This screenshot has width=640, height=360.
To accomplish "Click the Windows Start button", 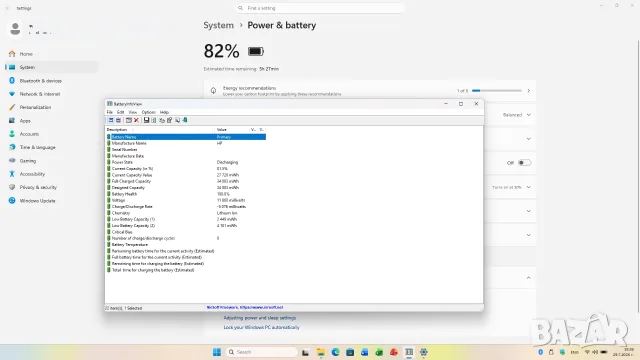I will pyautogui.click(x=217, y=352).
